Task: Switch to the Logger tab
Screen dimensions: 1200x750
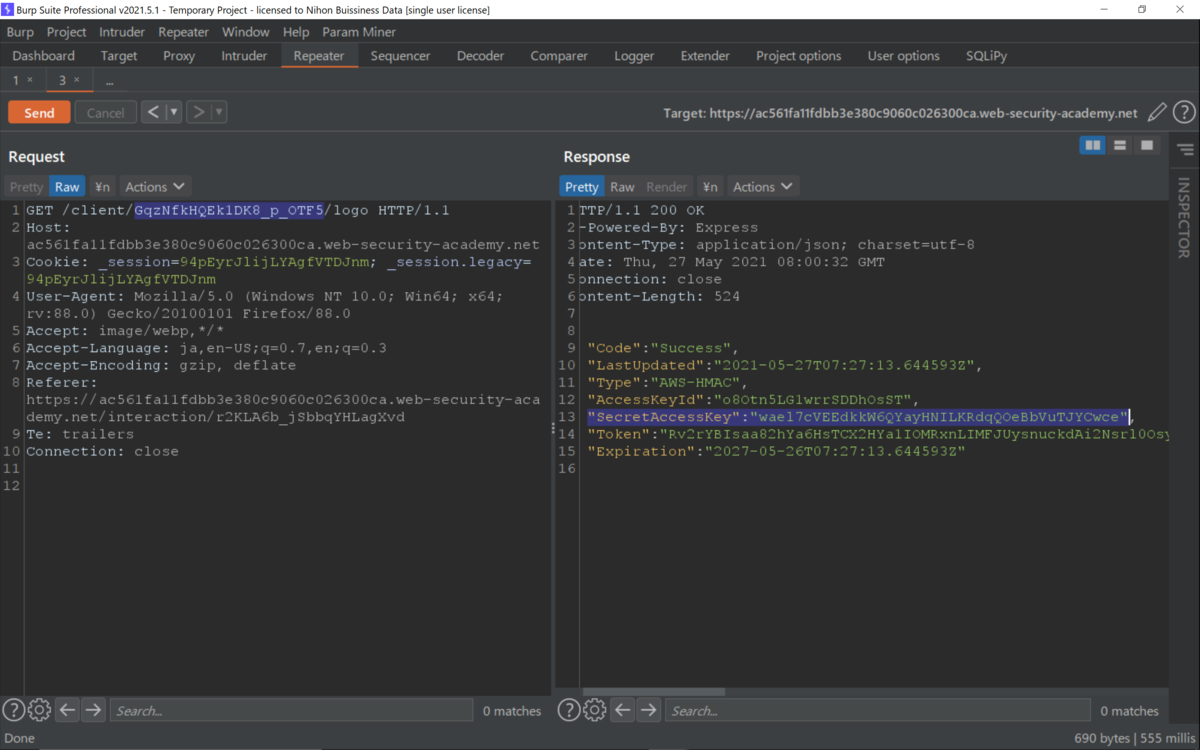Action: coord(634,56)
